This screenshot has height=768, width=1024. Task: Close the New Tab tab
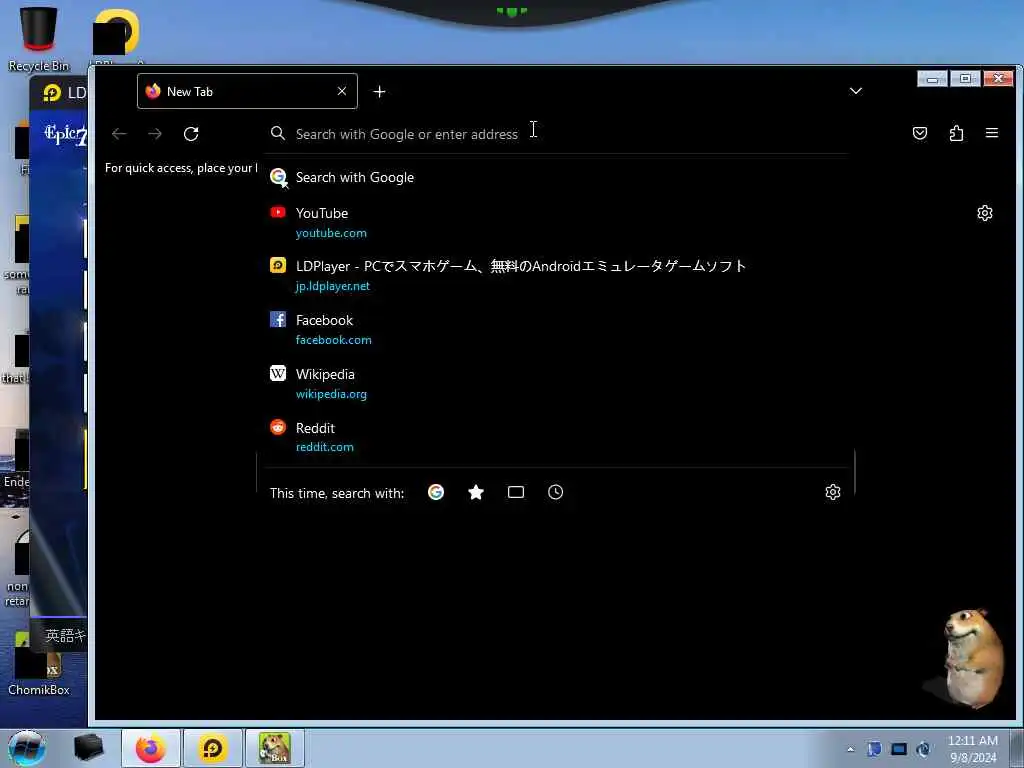(342, 91)
